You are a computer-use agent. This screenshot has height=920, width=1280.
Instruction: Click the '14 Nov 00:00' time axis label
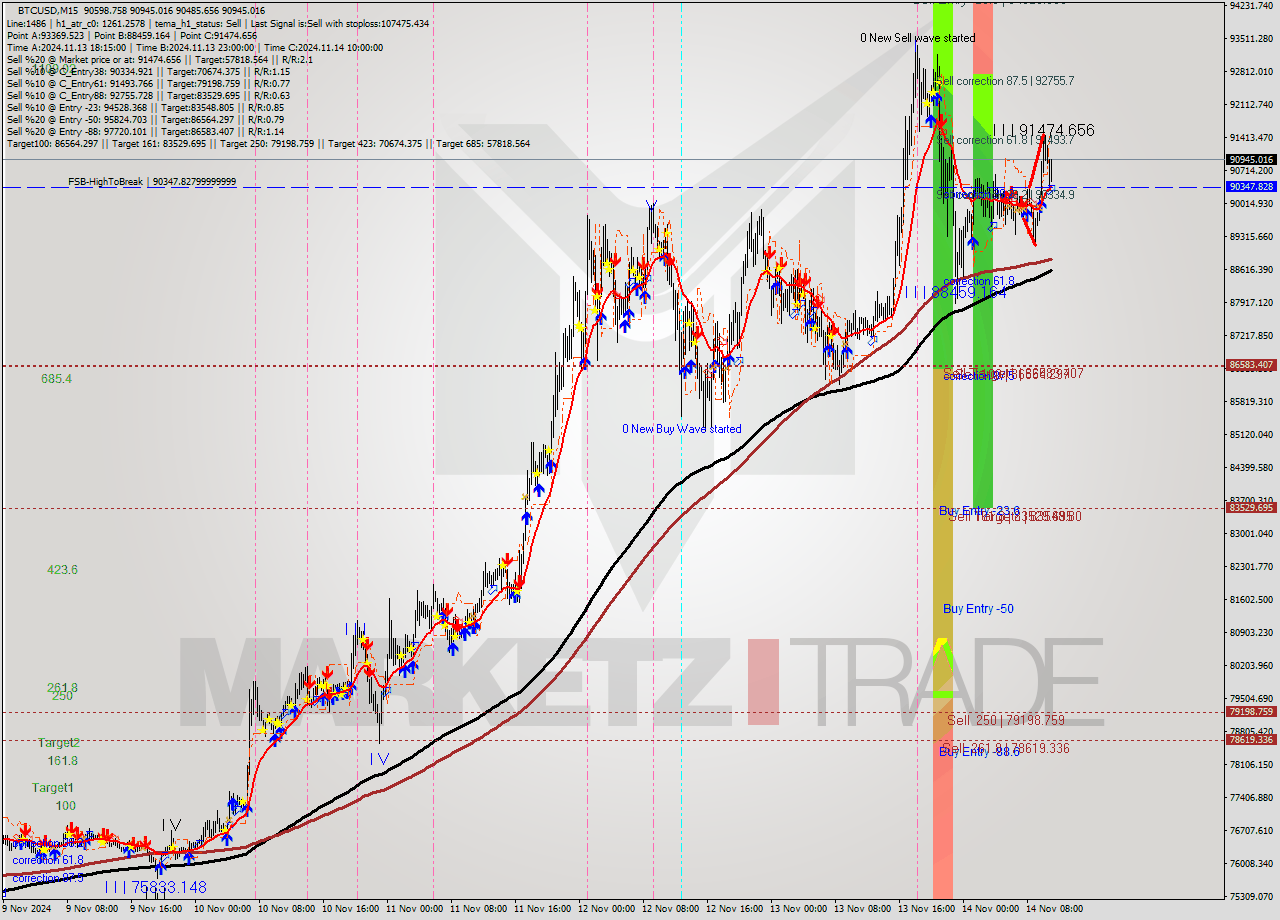tap(992, 909)
